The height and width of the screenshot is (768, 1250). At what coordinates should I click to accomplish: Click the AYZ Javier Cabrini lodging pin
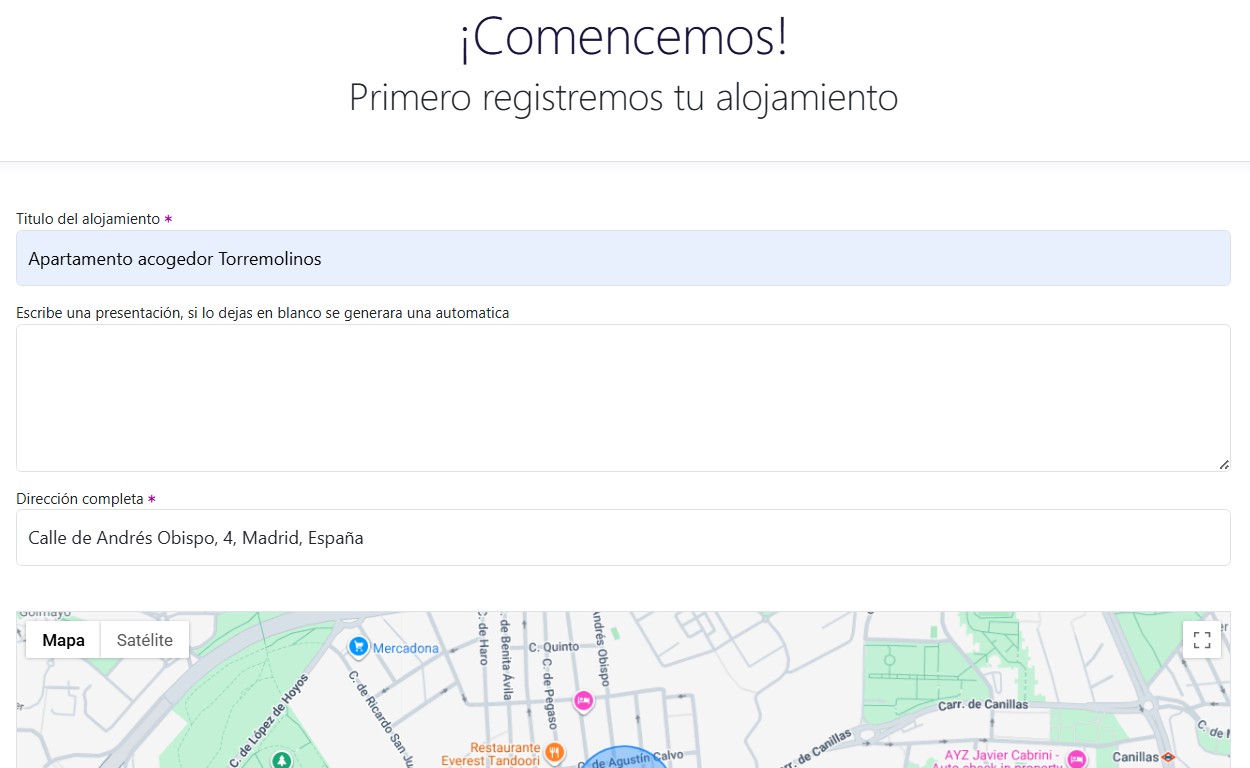pyautogui.click(x=1075, y=760)
